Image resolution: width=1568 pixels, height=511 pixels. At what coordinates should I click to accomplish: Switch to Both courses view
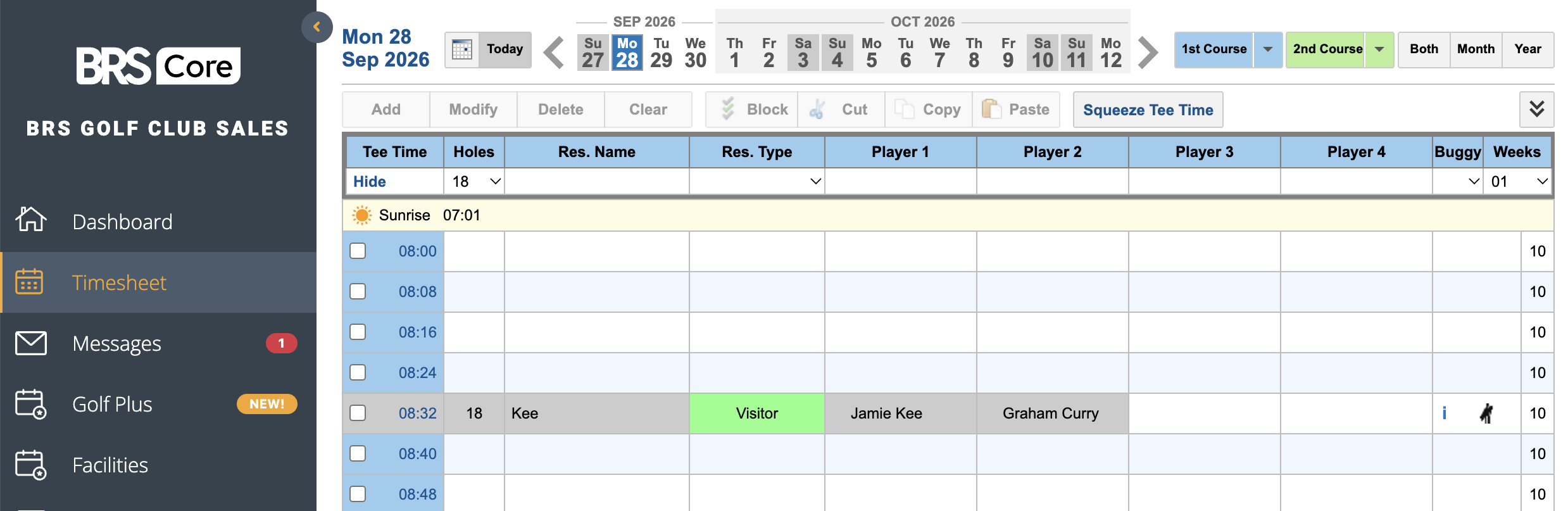point(1424,49)
